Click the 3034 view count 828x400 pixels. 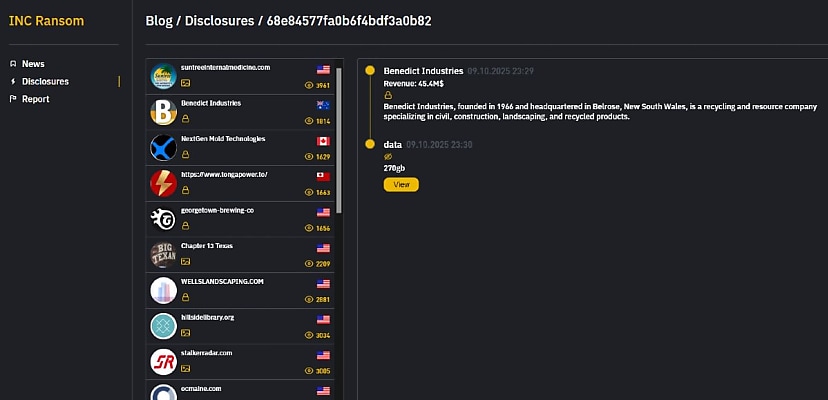tap(323, 335)
